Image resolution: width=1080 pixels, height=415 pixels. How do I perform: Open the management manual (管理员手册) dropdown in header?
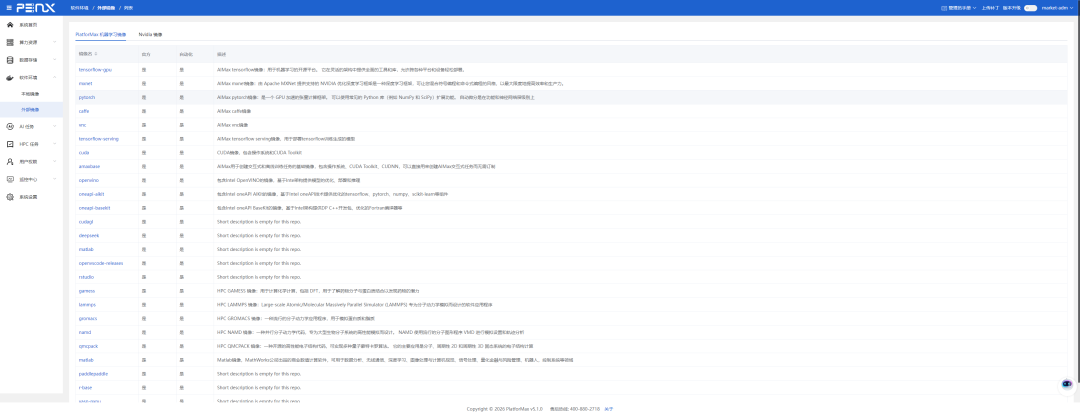957,8
